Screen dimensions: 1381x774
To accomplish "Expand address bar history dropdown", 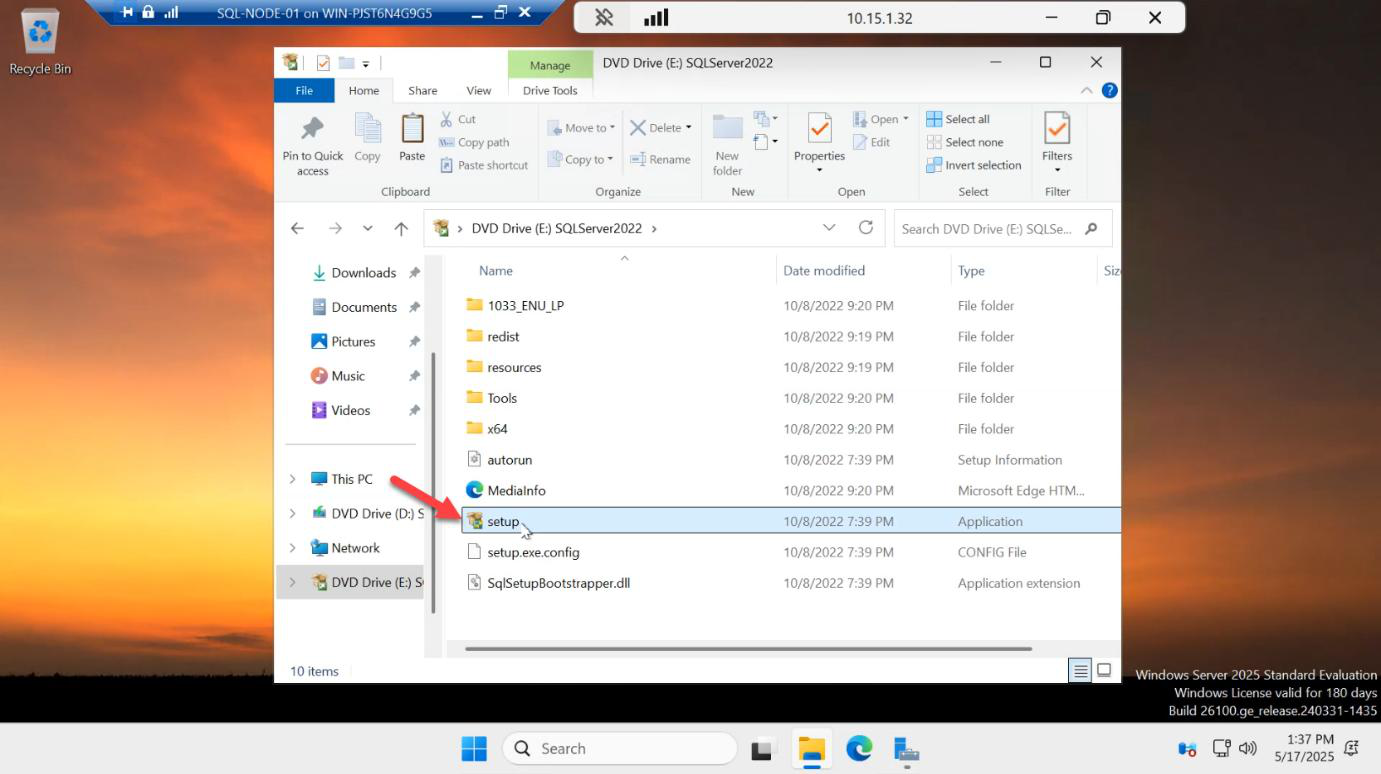I will click(x=829, y=228).
